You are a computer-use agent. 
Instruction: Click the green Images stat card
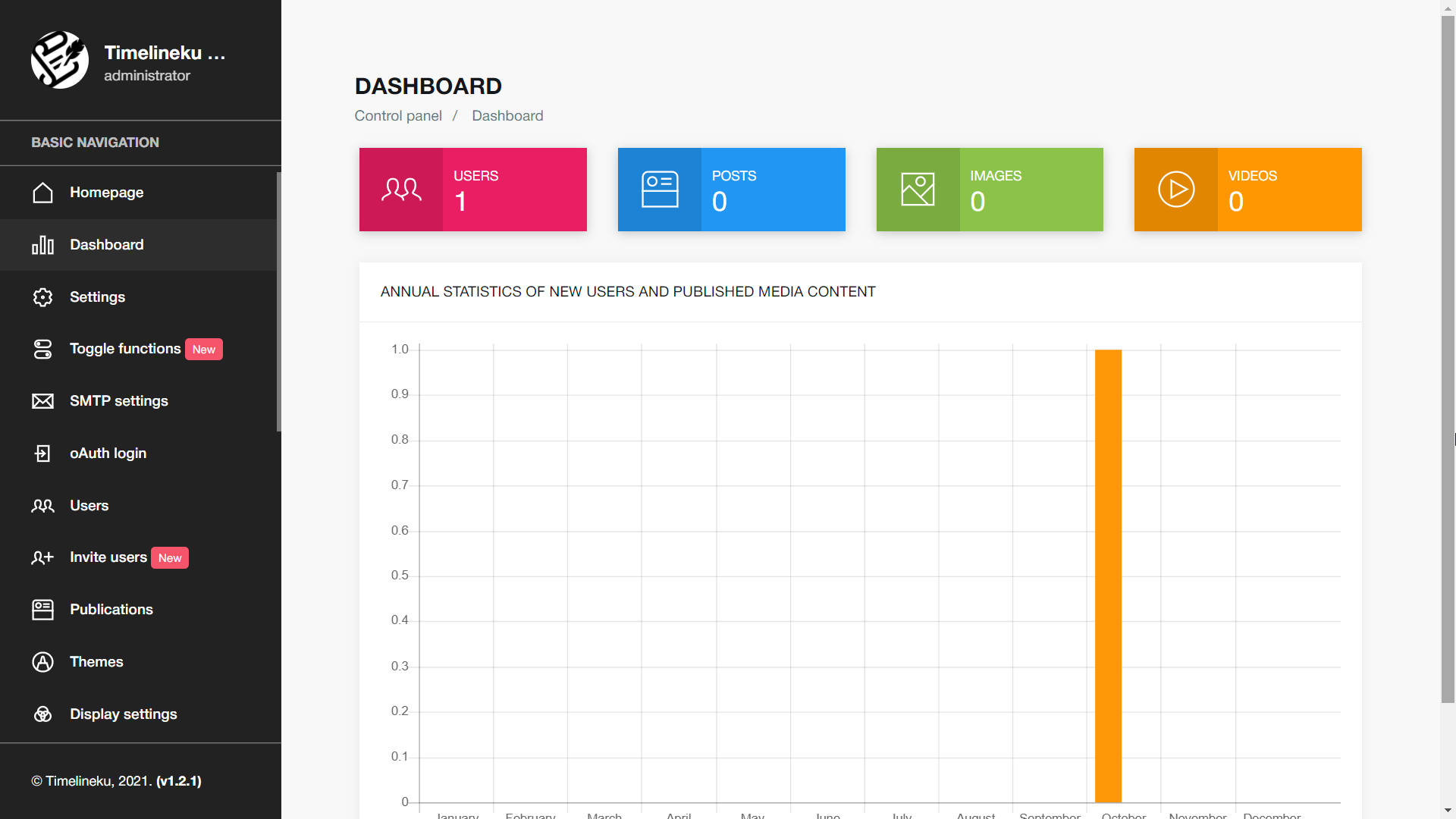coord(990,190)
